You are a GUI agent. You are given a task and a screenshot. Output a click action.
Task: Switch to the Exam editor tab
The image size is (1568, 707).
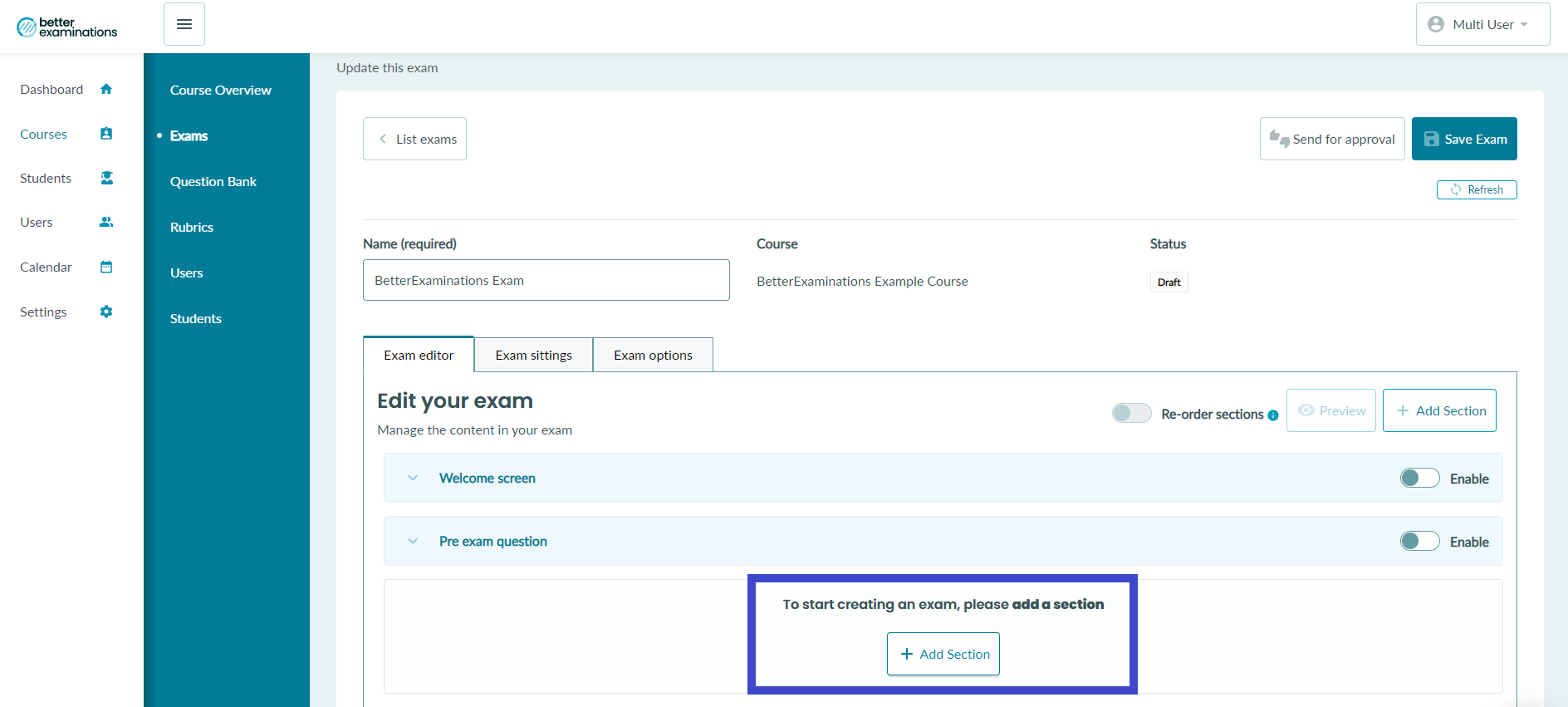(419, 355)
